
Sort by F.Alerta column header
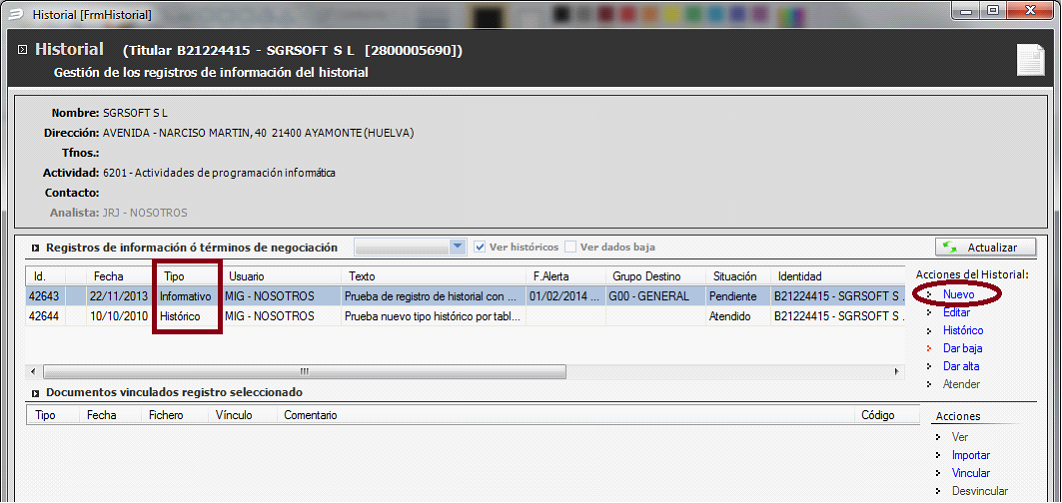coord(565,276)
